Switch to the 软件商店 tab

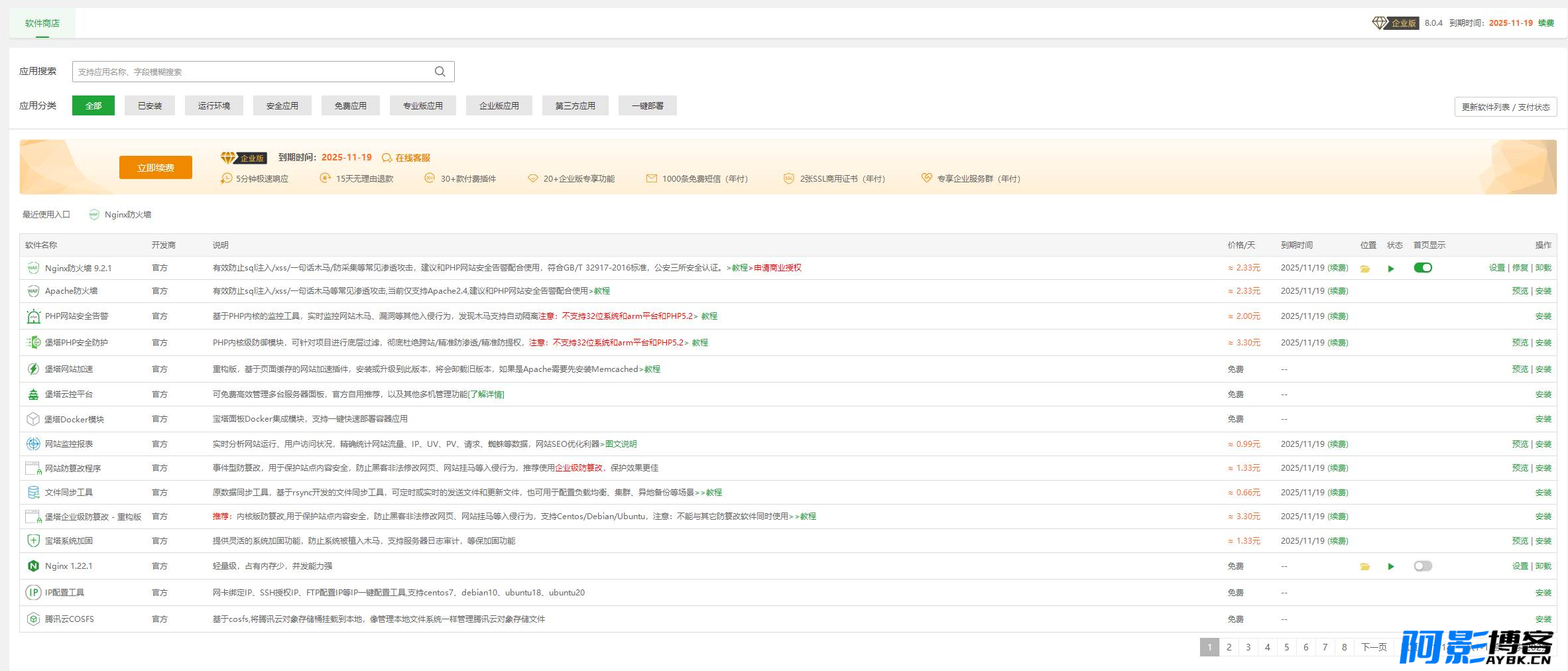pos(42,23)
